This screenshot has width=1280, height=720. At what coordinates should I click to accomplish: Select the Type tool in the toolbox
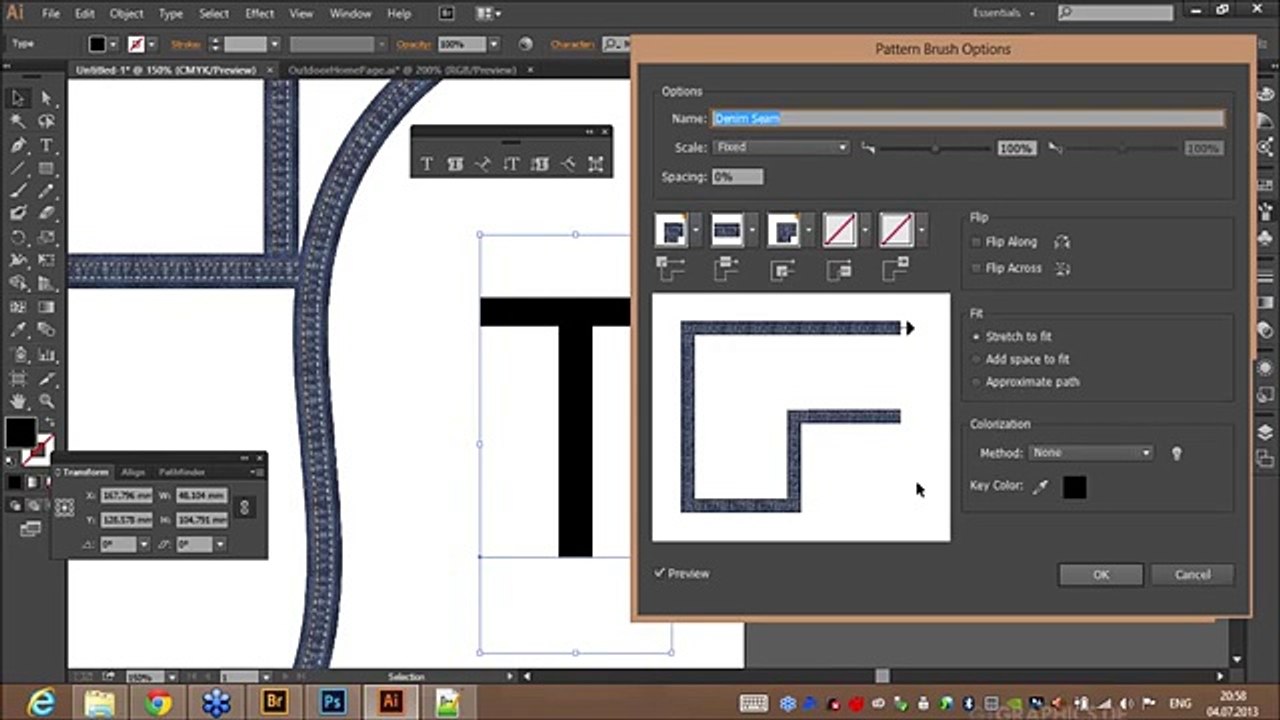pos(46,145)
